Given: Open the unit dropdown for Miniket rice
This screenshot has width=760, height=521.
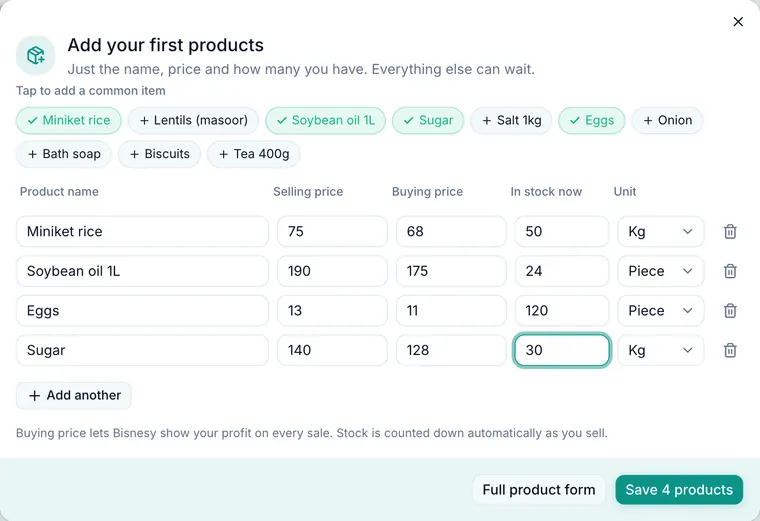Looking at the screenshot, I should pos(660,232).
